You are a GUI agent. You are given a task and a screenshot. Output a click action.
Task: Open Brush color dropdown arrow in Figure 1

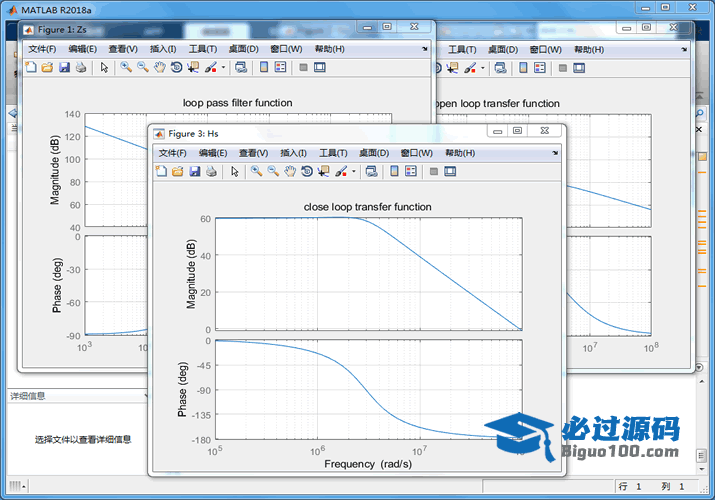(224, 68)
